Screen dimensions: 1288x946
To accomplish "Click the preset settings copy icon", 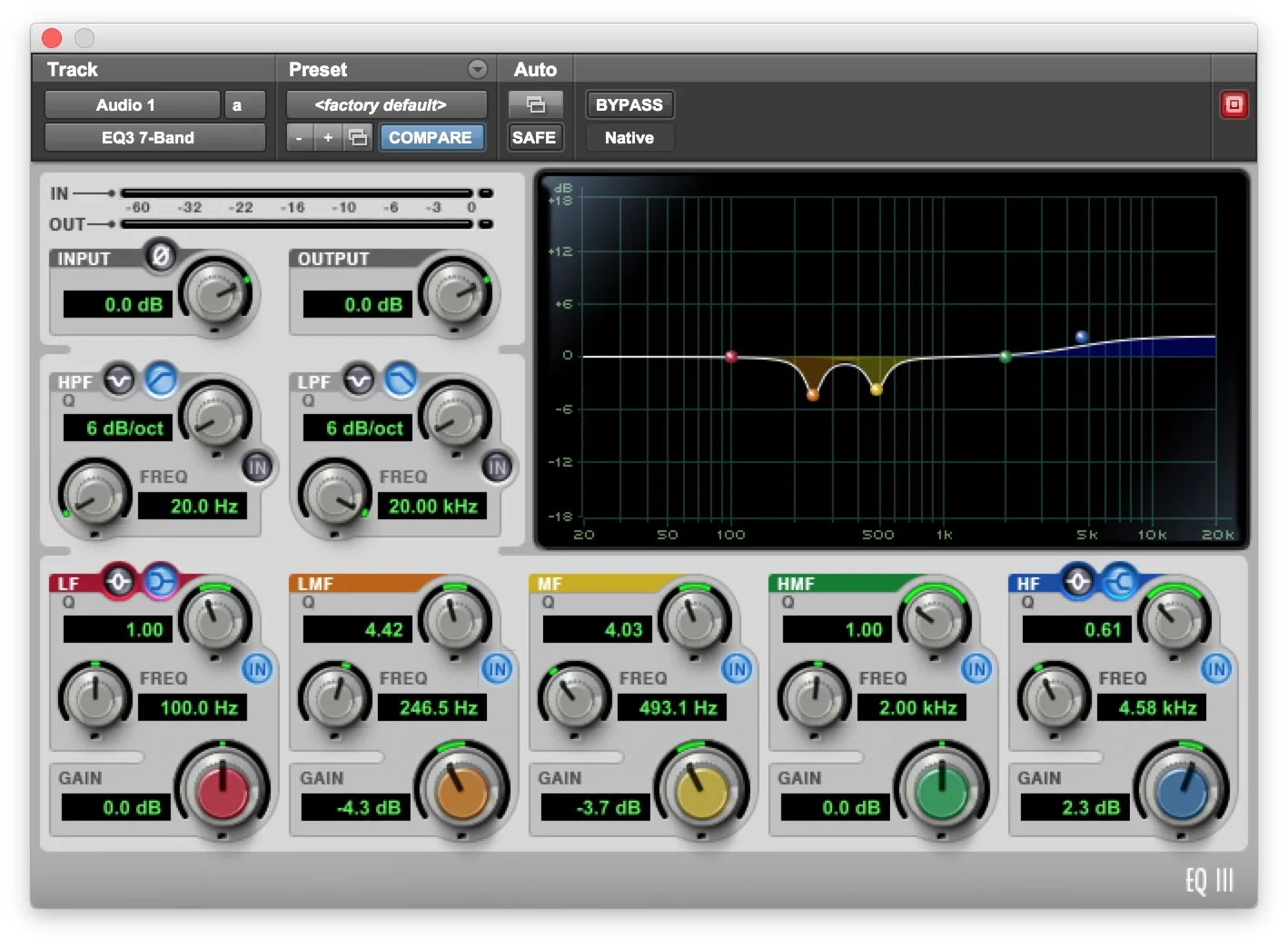I will pos(359,138).
